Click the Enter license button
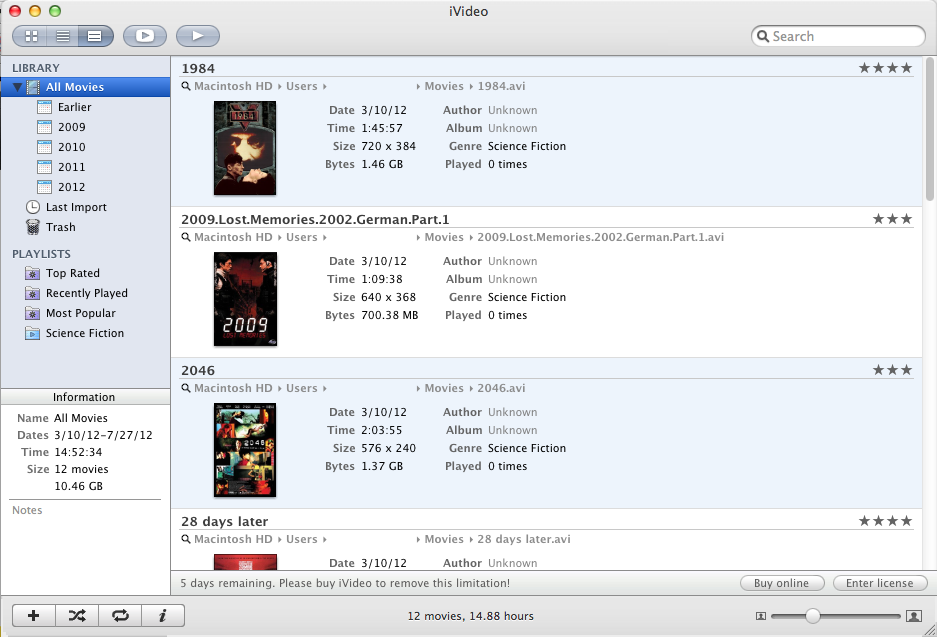Screen dimensions: 937x637 tap(880, 583)
